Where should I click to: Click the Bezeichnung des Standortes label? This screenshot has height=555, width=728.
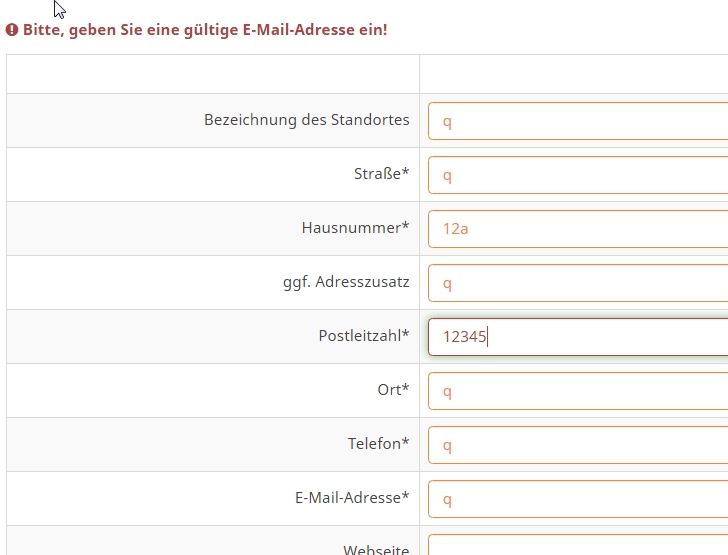pyautogui.click(x=306, y=120)
